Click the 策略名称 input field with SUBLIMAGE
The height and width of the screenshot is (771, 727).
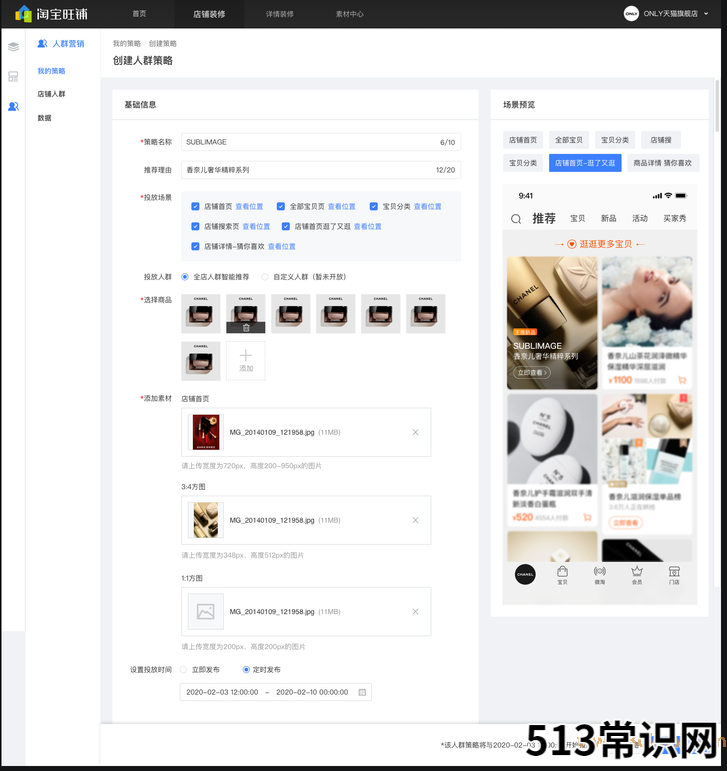321,142
